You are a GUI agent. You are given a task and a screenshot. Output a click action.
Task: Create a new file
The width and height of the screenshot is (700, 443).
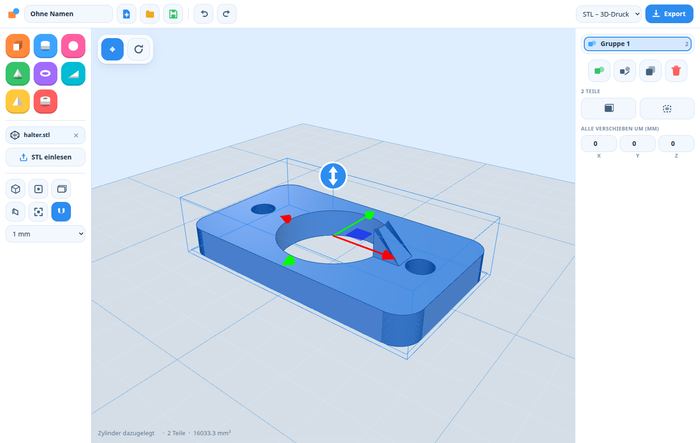click(126, 14)
